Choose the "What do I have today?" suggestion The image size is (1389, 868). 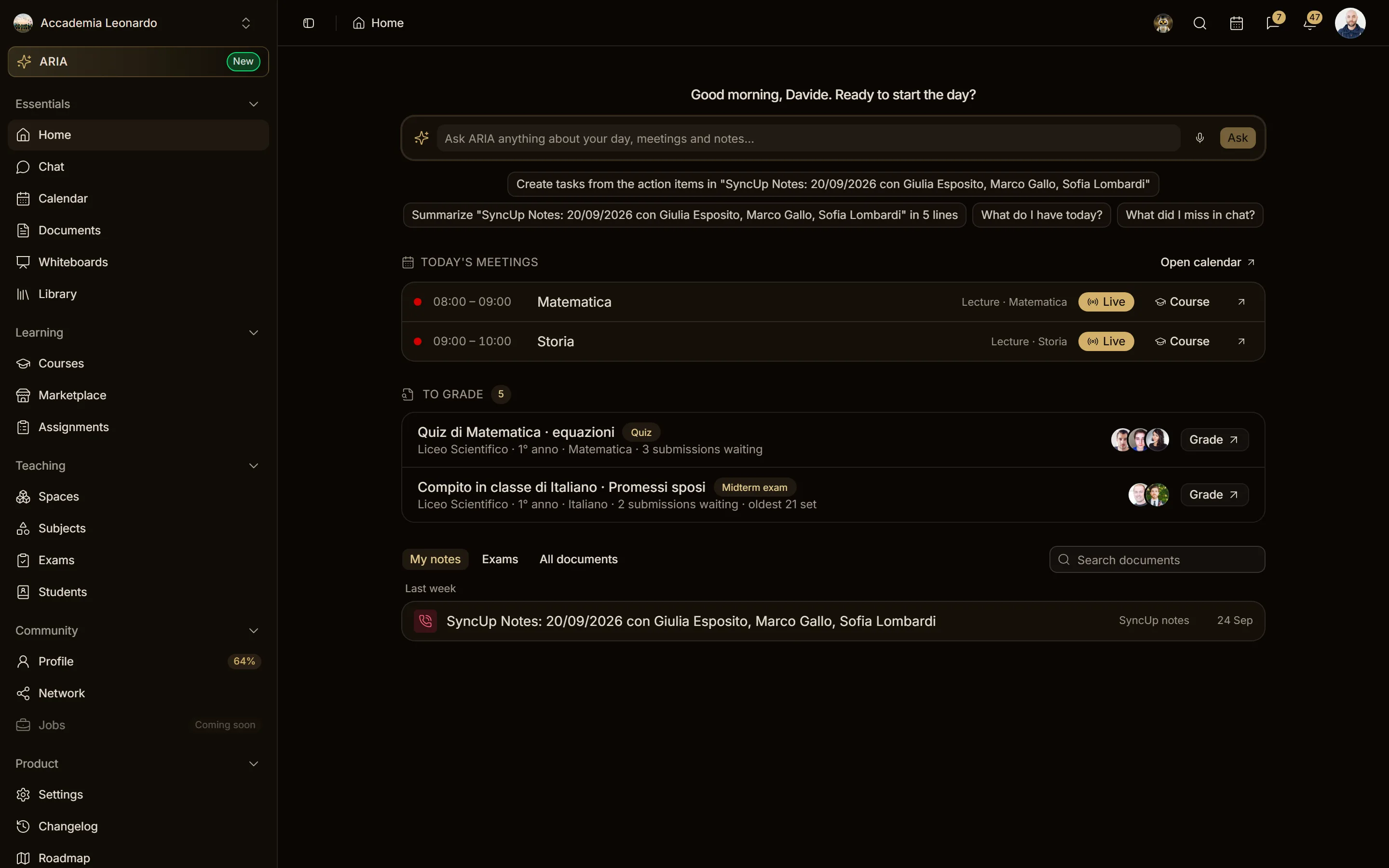click(1041, 215)
